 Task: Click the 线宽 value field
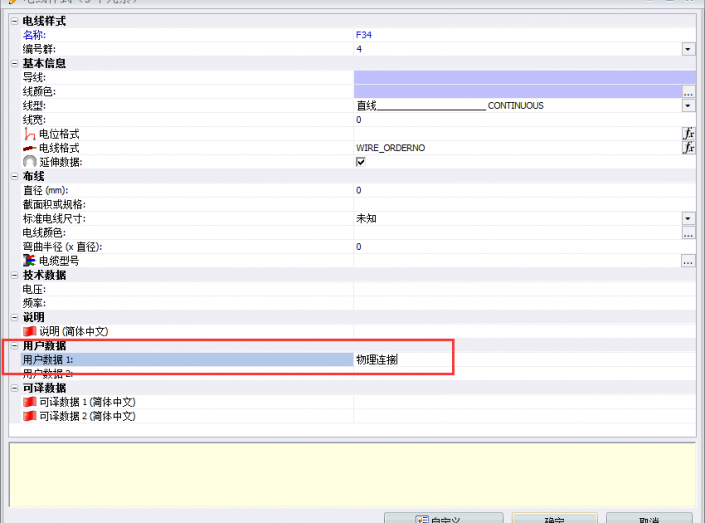[525, 120]
